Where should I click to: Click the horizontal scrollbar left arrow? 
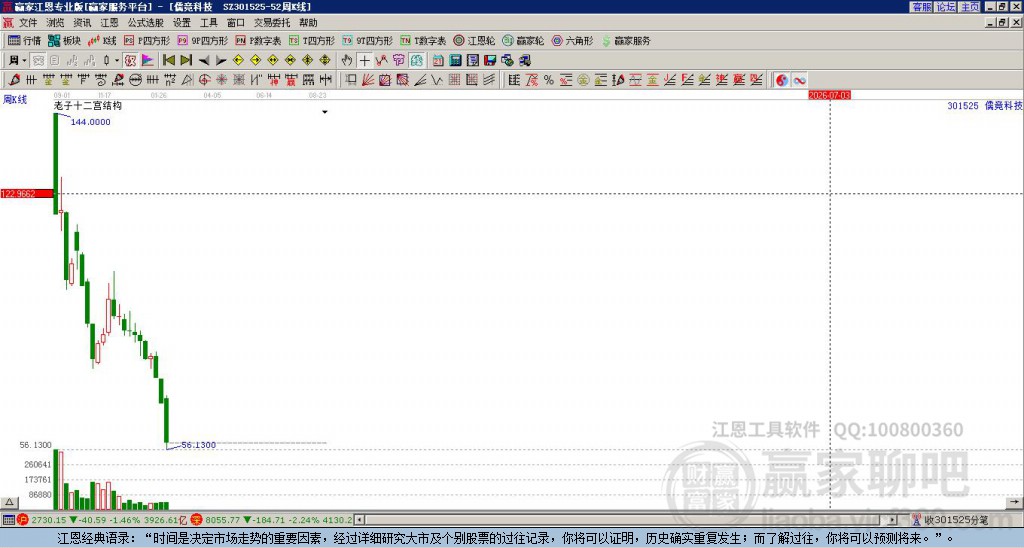point(359,520)
